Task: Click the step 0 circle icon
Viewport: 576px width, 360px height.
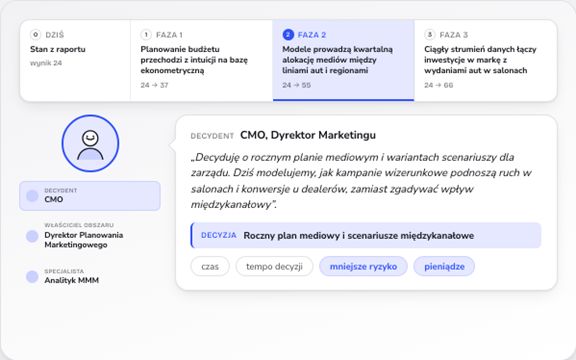Action: pyautogui.click(x=35, y=35)
